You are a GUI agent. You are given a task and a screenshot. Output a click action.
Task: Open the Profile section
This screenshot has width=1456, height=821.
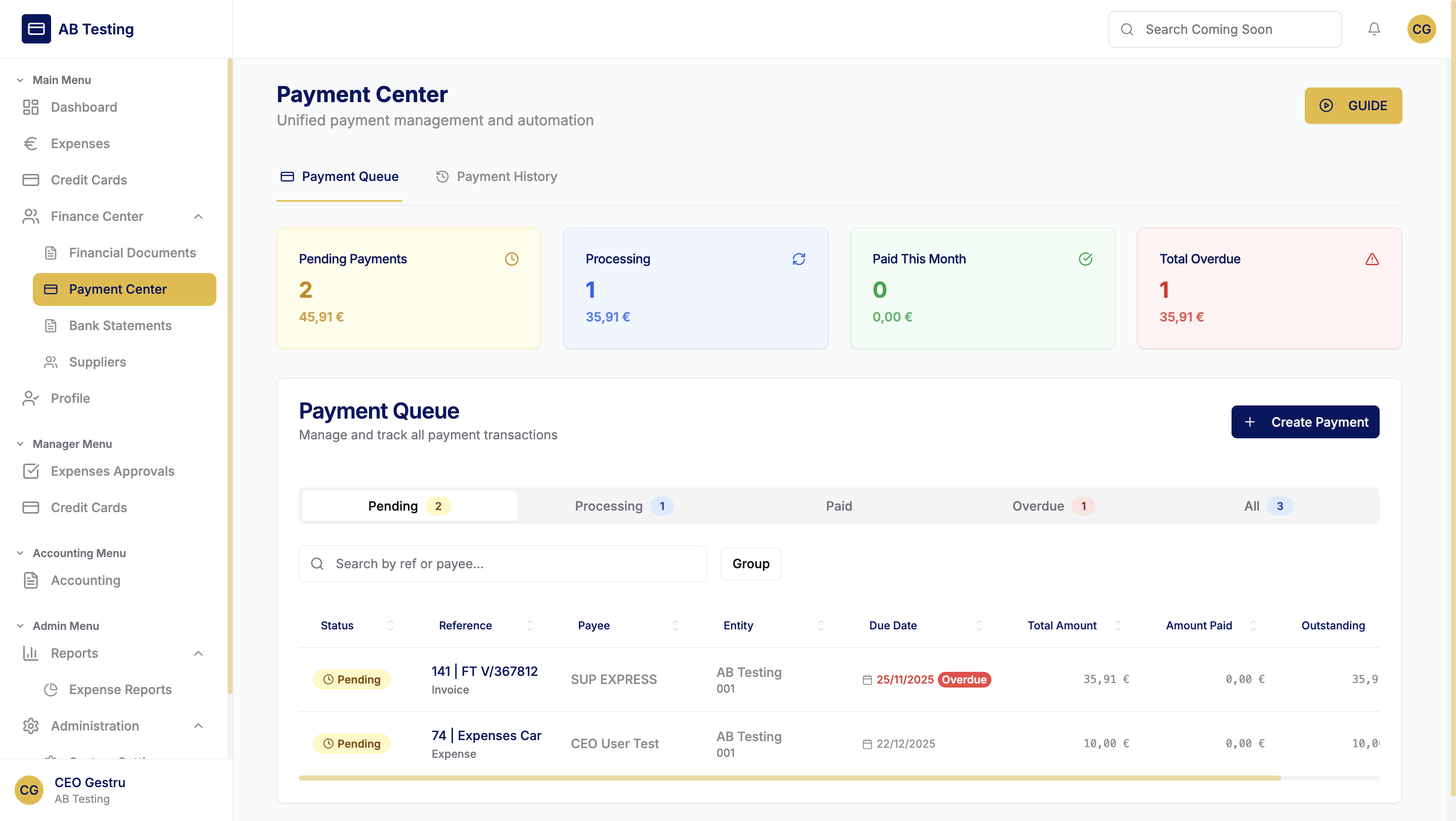70,398
